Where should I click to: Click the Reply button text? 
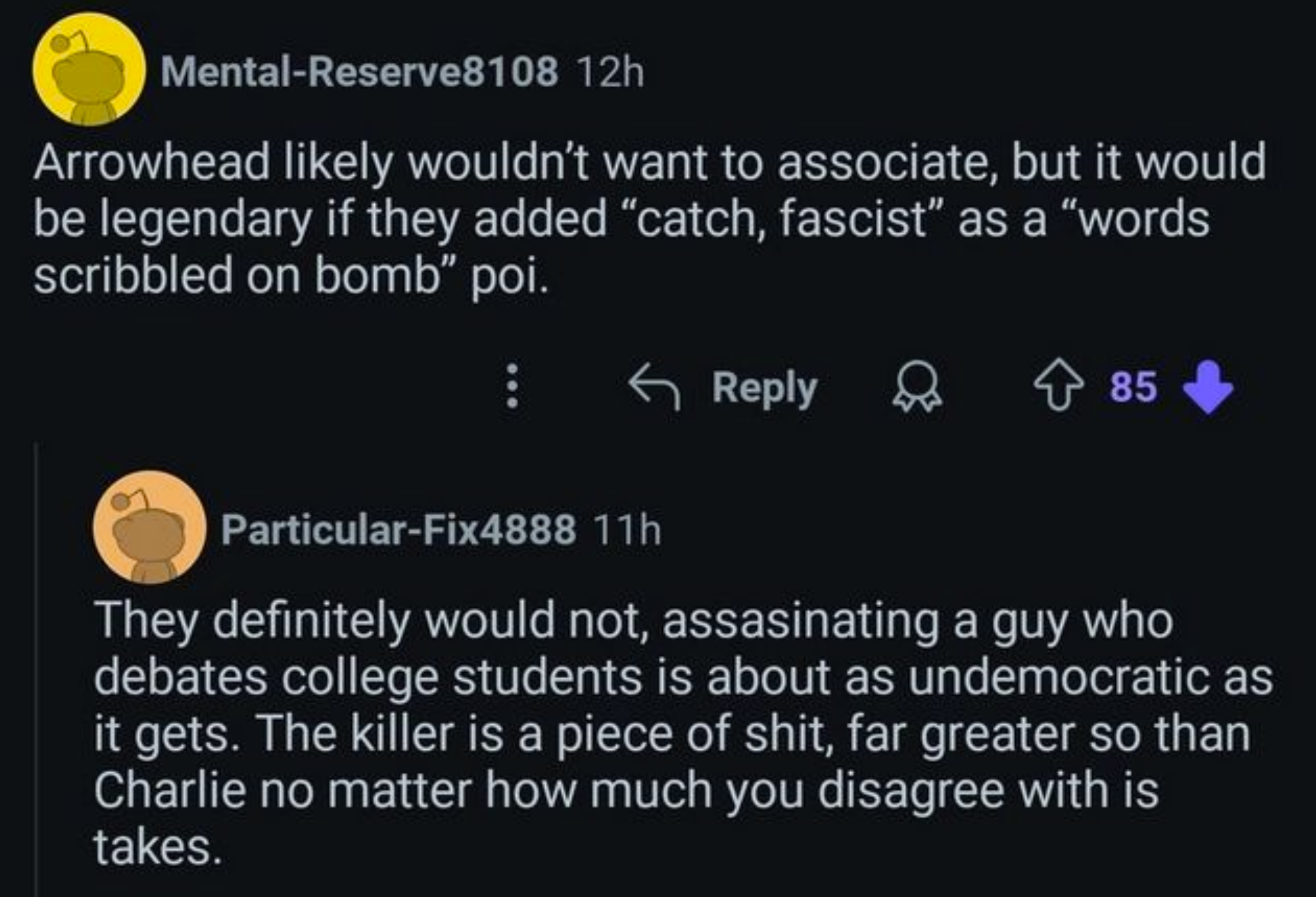[765, 388]
